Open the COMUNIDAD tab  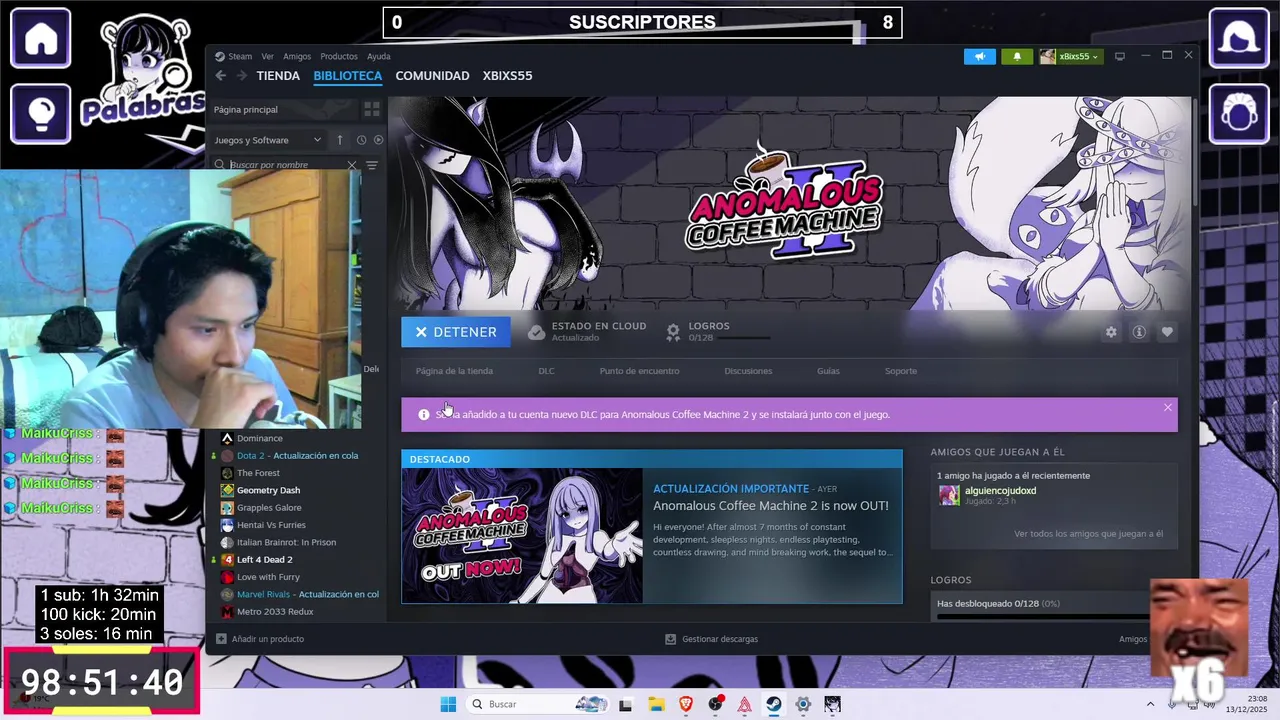coord(432,76)
